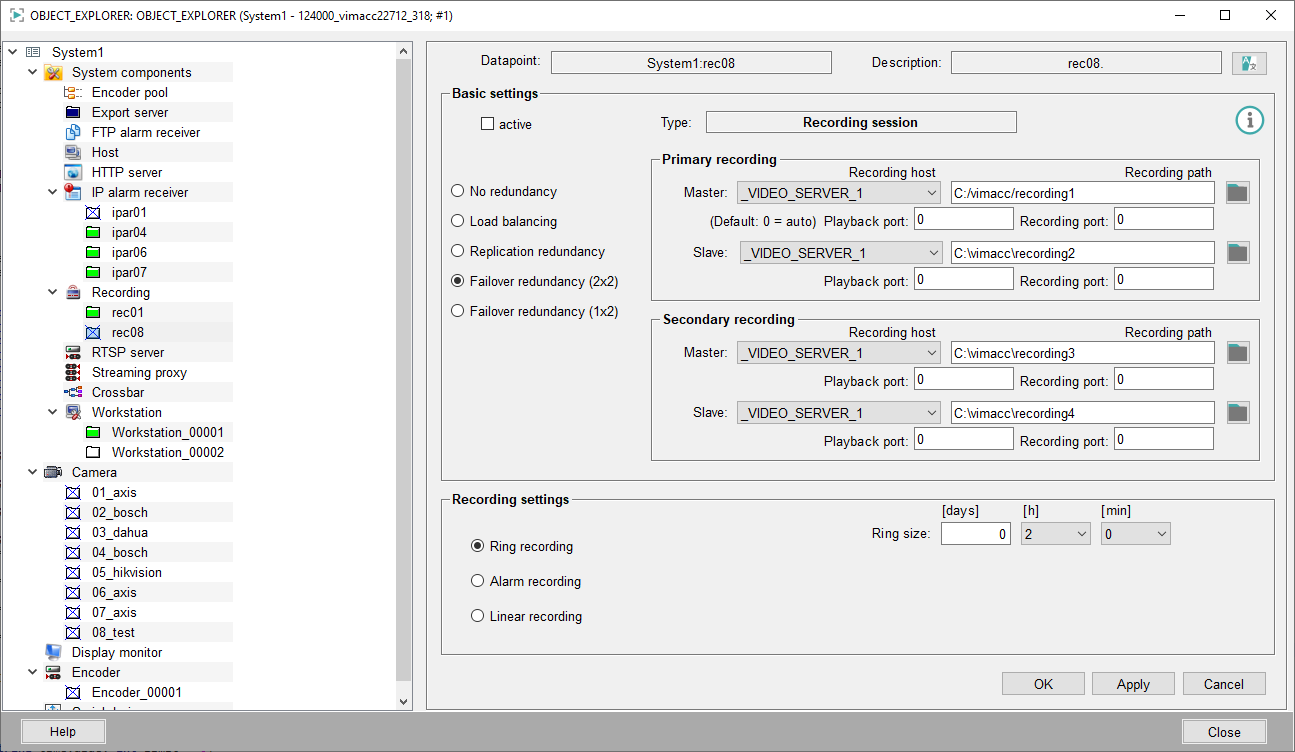
Task: Open primary slave recording host dropdown
Action: 840,253
